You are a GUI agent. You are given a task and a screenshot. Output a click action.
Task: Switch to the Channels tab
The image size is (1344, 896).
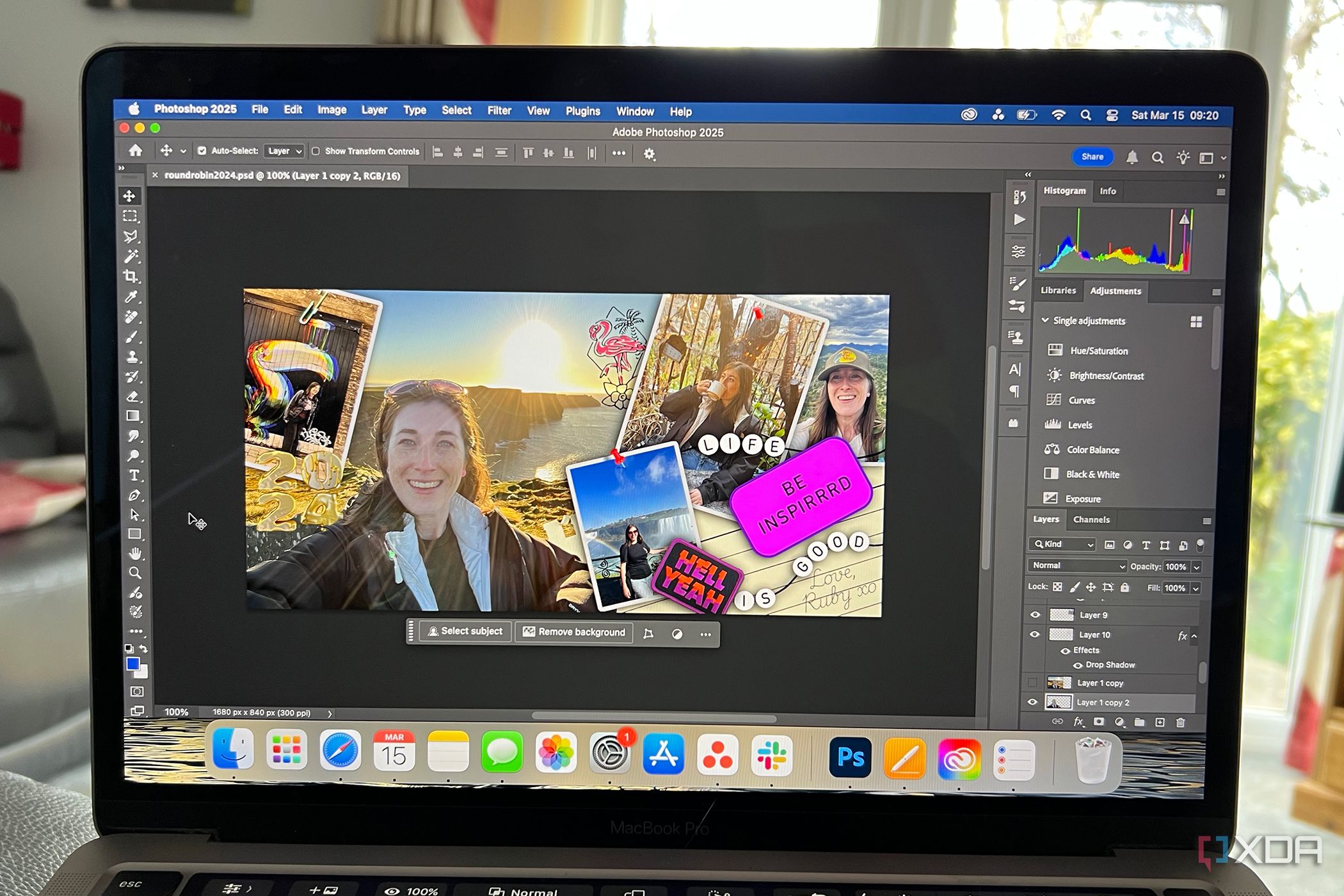point(1092,520)
